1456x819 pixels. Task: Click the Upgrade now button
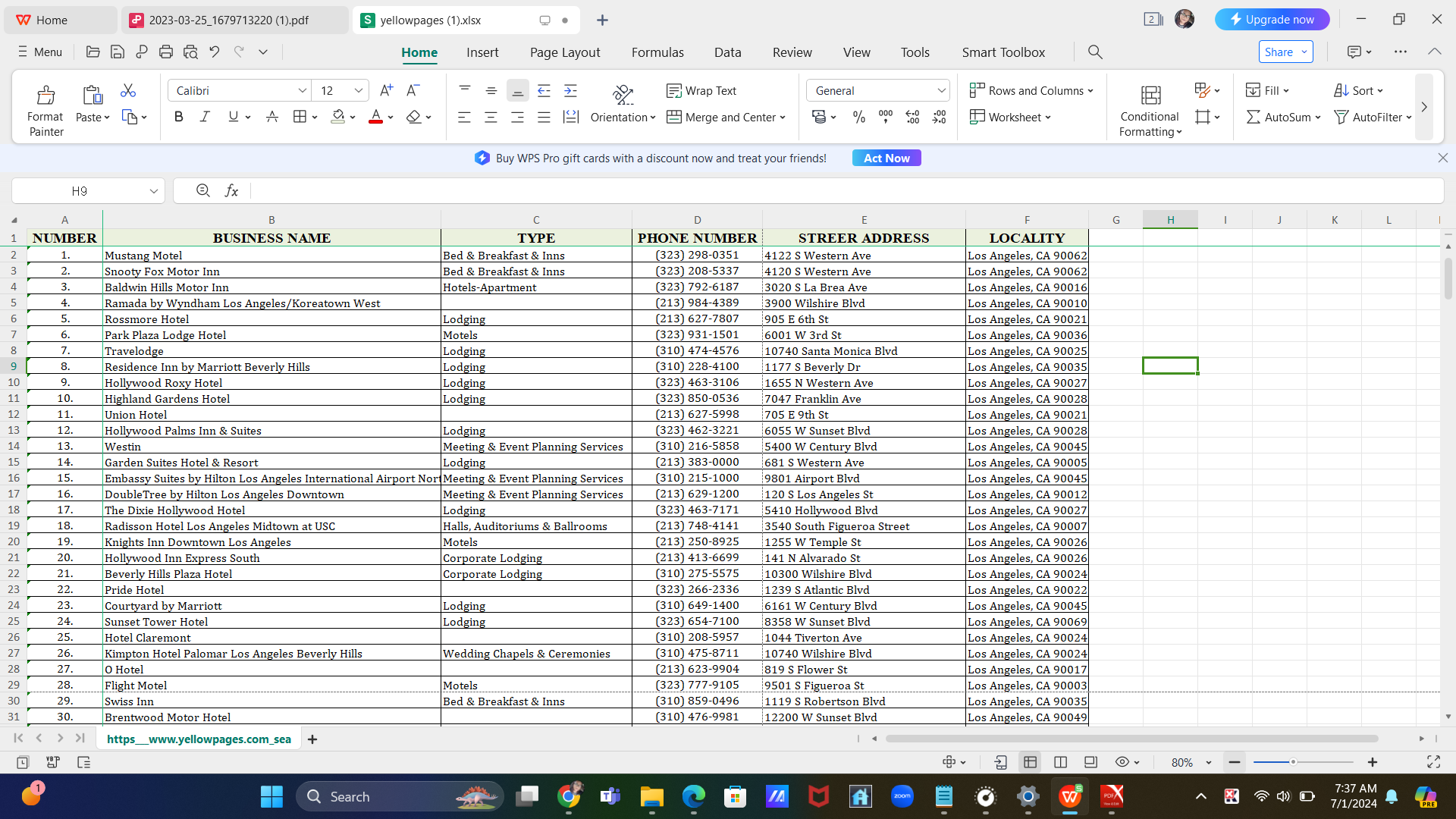coord(1272,20)
